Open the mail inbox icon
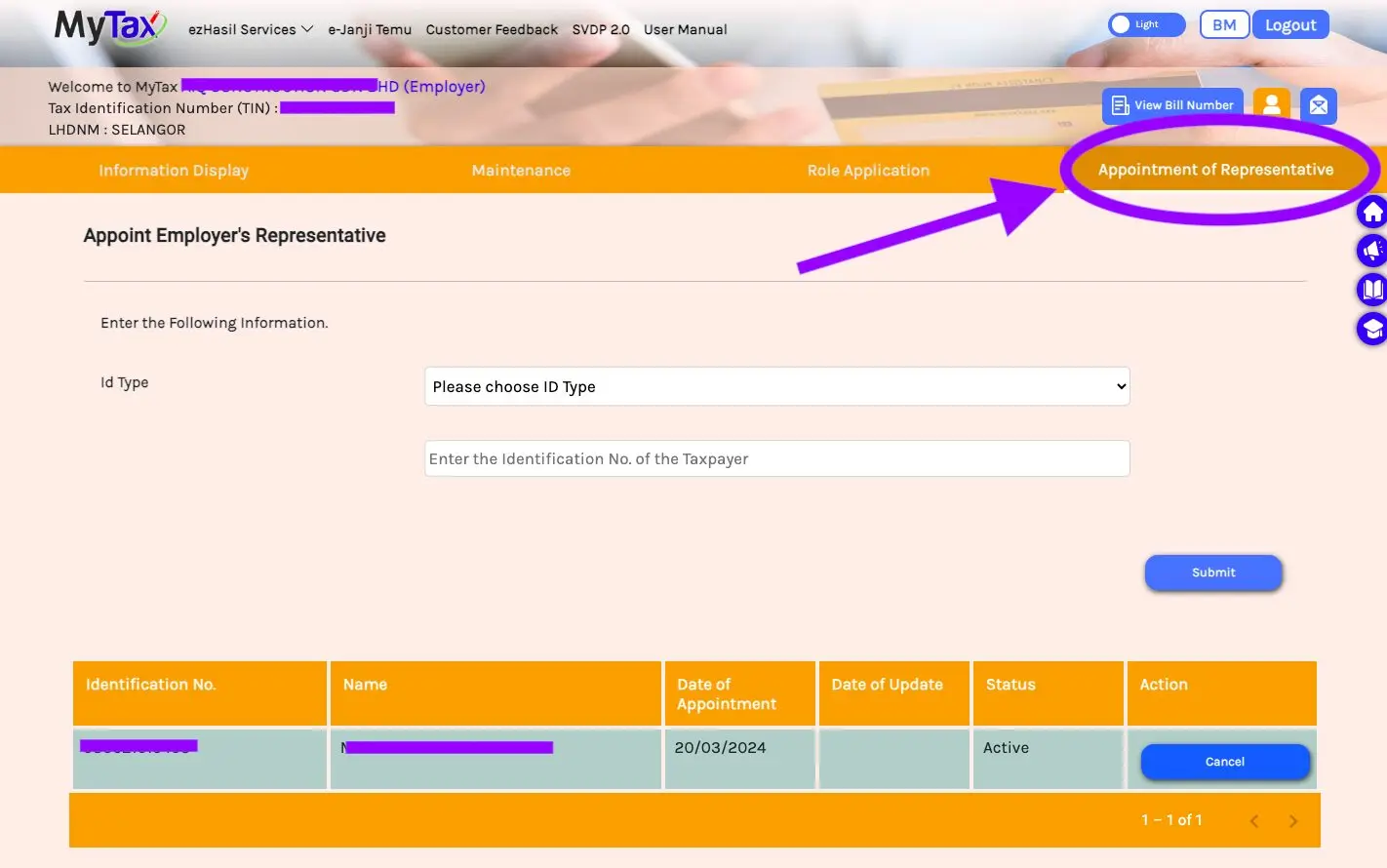Image resolution: width=1387 pixels, height=868 pixels. coord(1318,105)
